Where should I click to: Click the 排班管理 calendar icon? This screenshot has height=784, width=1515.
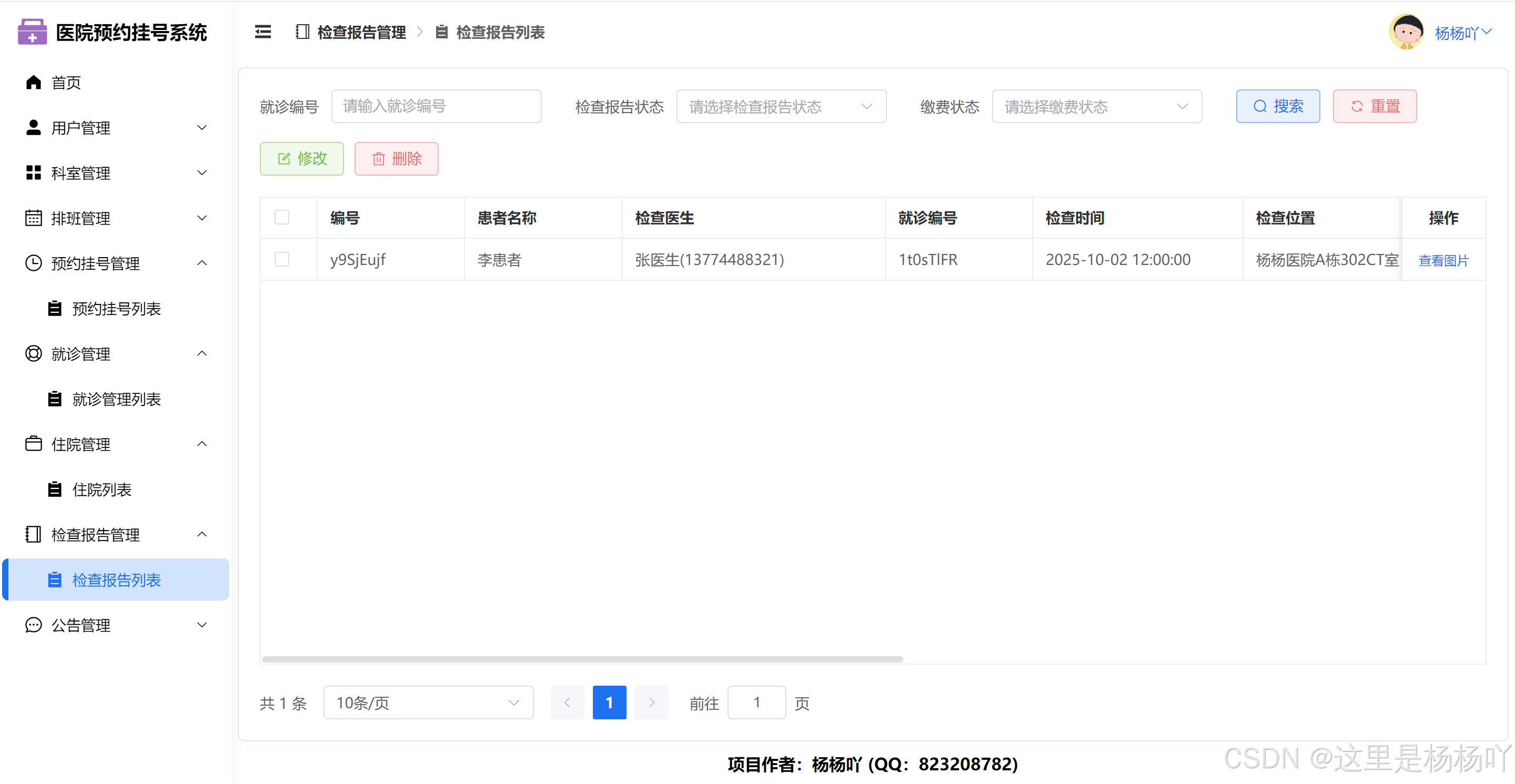tap(34, 218)
